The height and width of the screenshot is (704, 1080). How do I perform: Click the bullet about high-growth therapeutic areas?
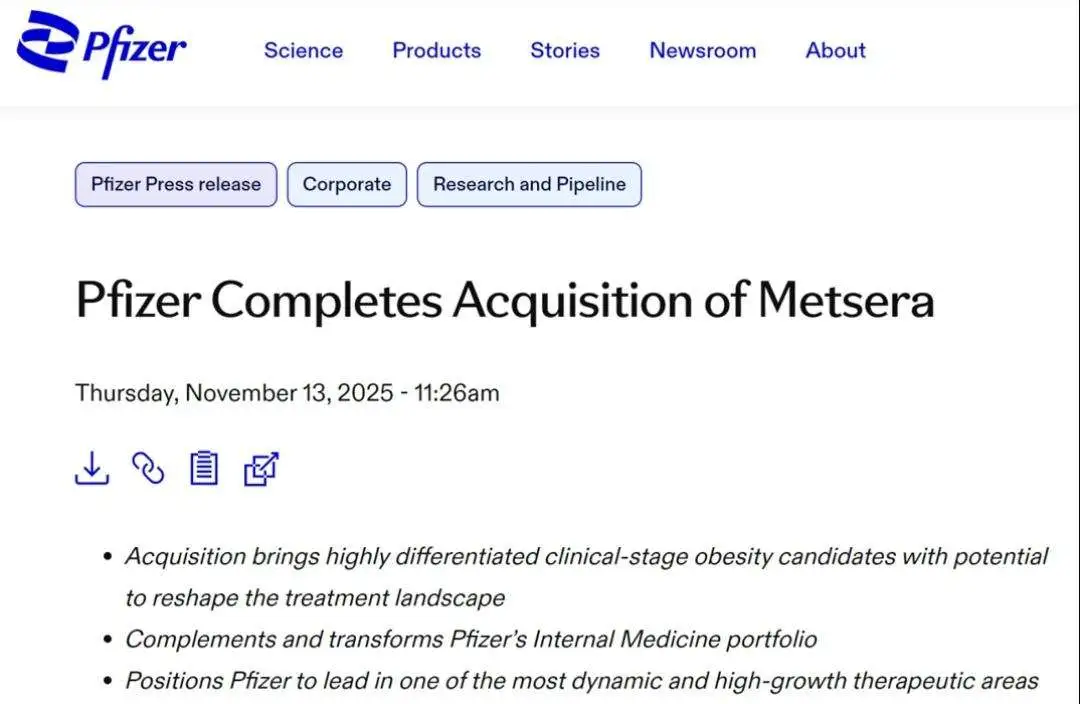pos(582,681)
